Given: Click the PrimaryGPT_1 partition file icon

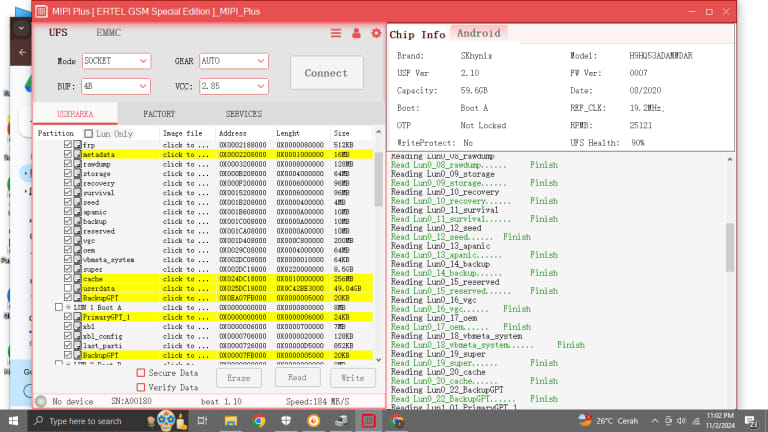Looking at the screenshot, I should 77,317.
